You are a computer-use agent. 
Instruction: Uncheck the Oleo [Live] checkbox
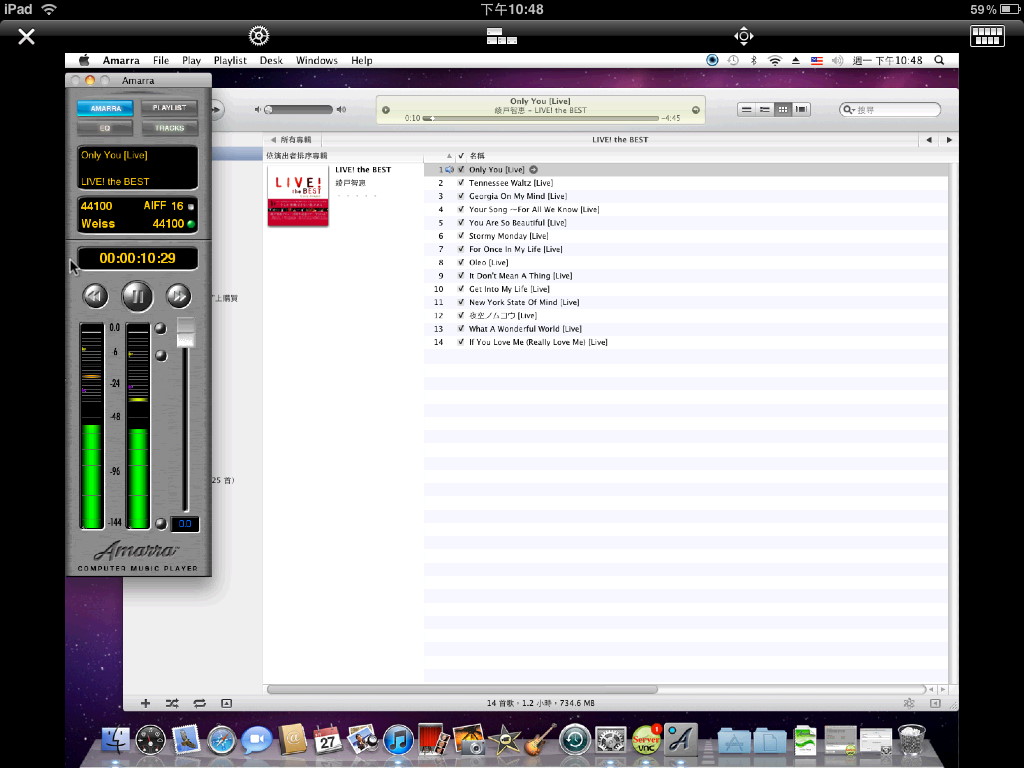click(461, 262)
